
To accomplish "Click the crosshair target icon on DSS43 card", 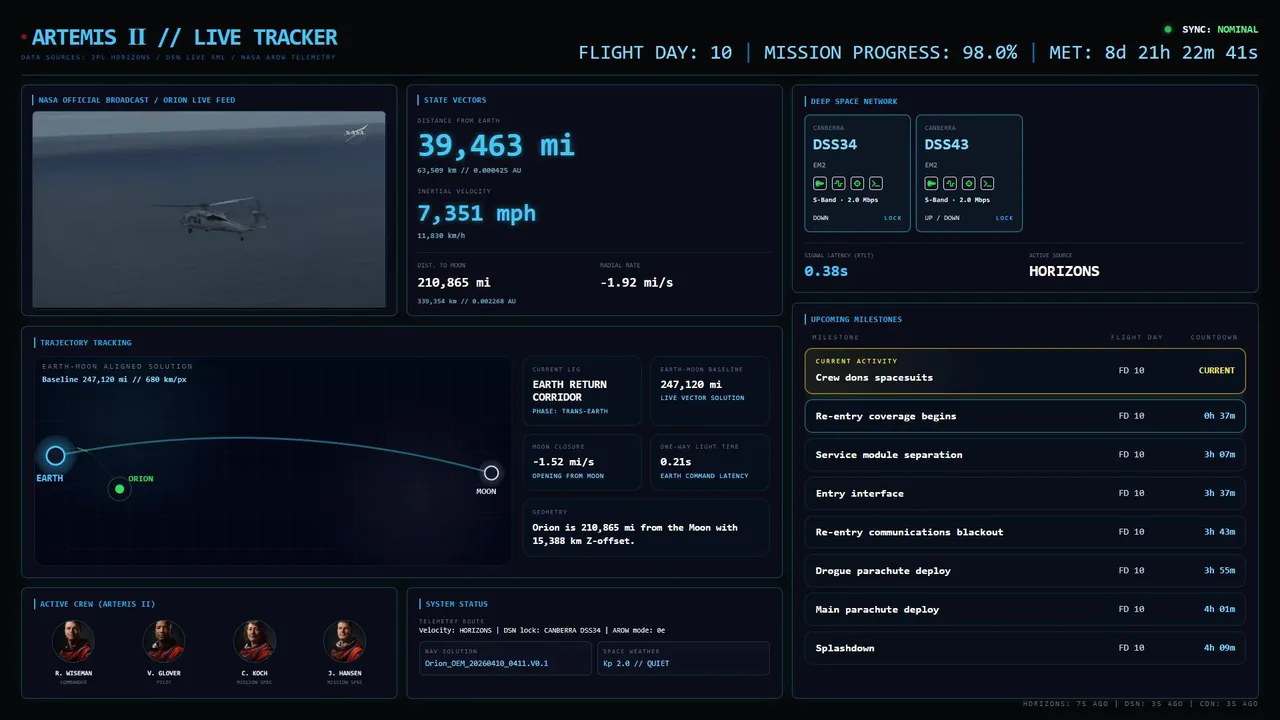I will (968, 183).
